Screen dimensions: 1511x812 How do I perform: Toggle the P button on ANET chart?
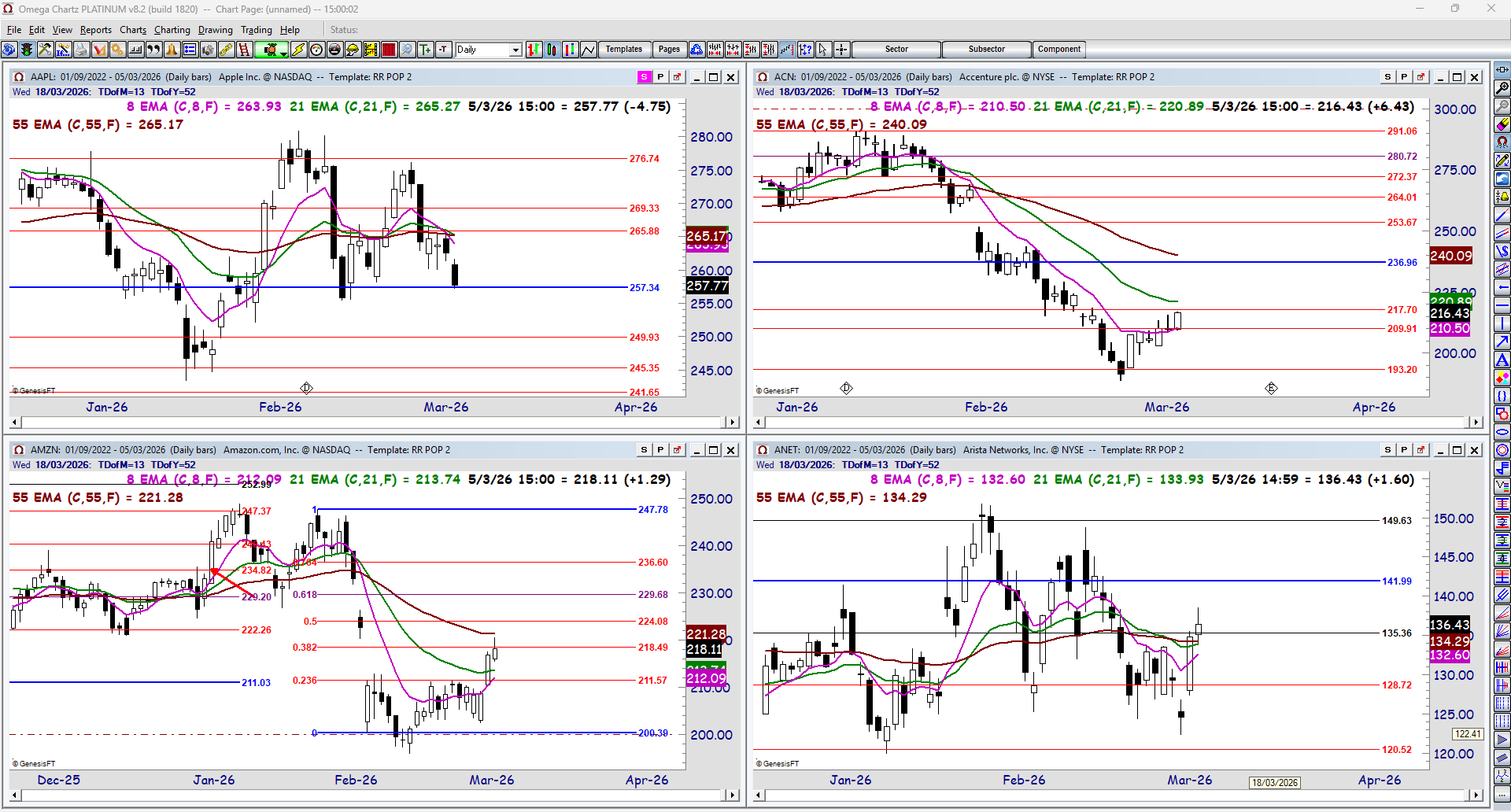(x=1404, y=450)
